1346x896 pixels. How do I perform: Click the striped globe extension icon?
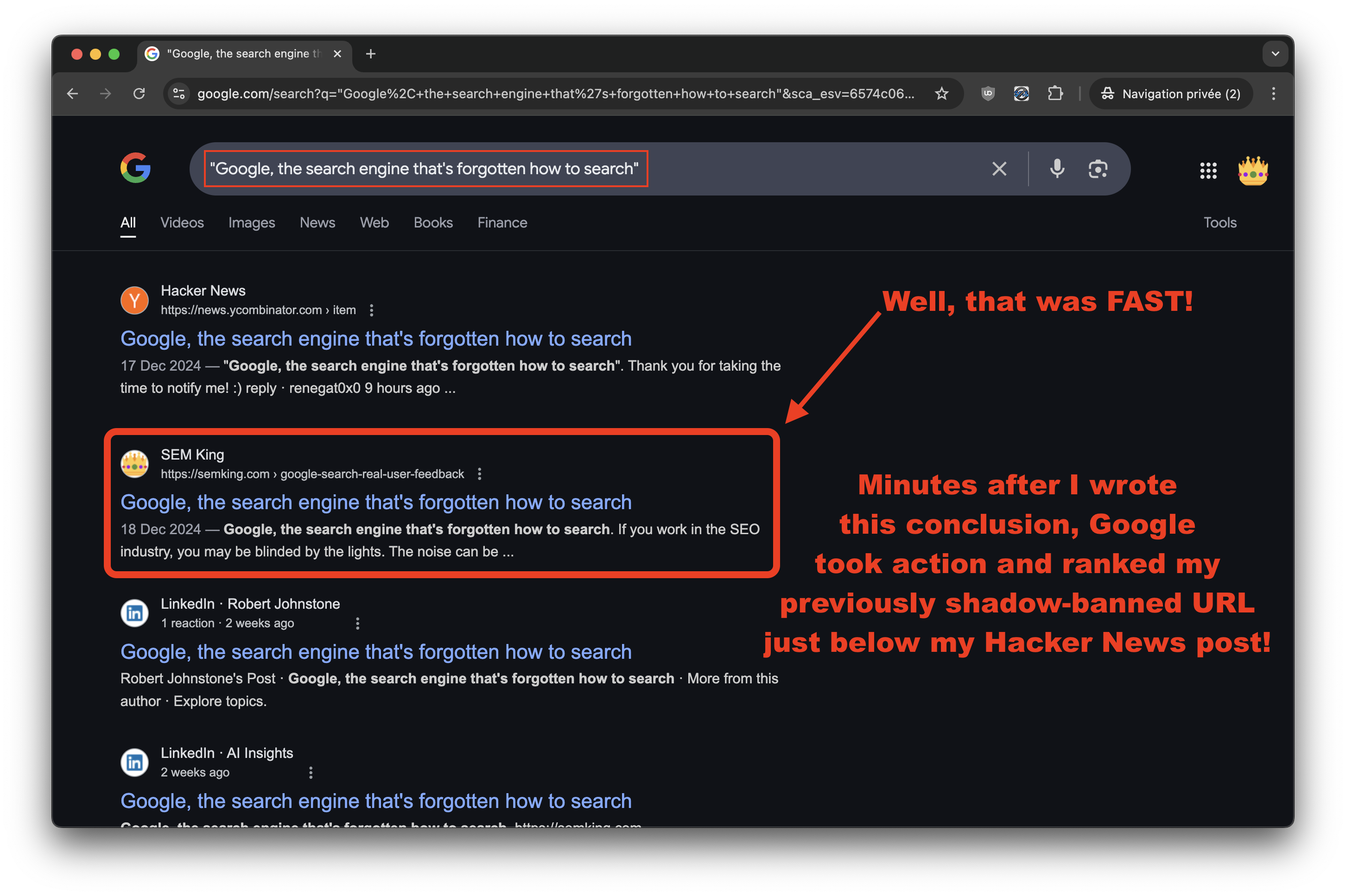tap(1022, 94)
